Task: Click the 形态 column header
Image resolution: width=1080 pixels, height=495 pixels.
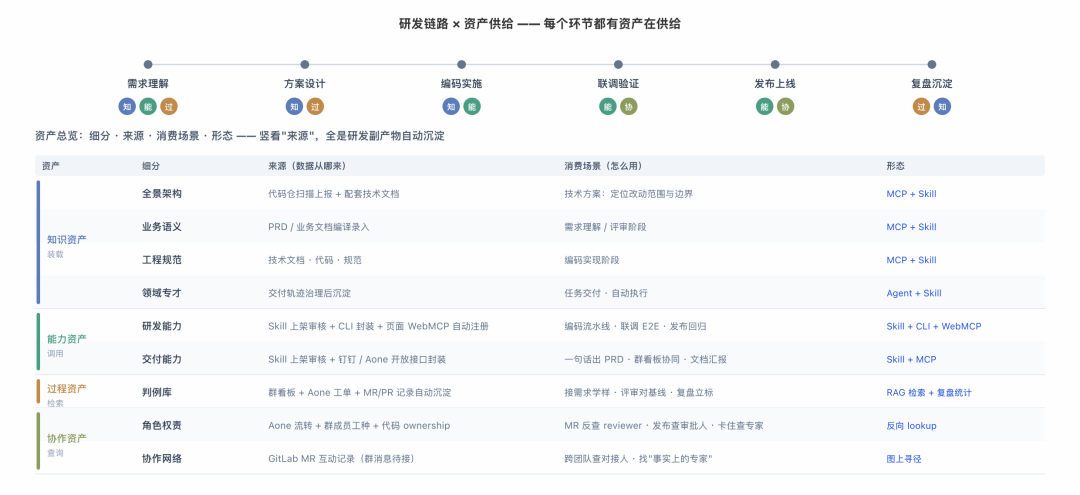Action: click(895, 166)
